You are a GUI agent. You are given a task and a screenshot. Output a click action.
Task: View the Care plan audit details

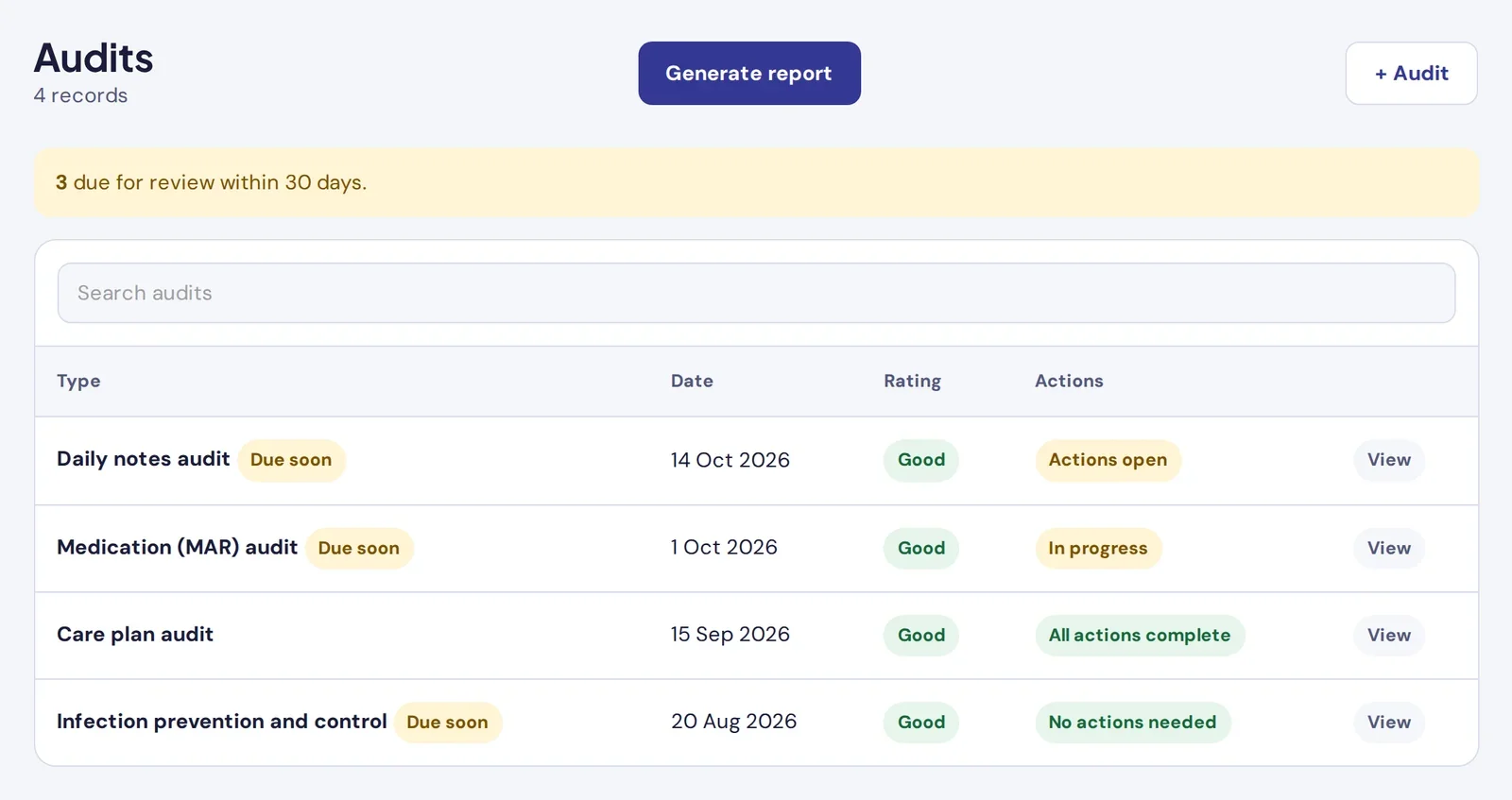tap(1389, 635)
